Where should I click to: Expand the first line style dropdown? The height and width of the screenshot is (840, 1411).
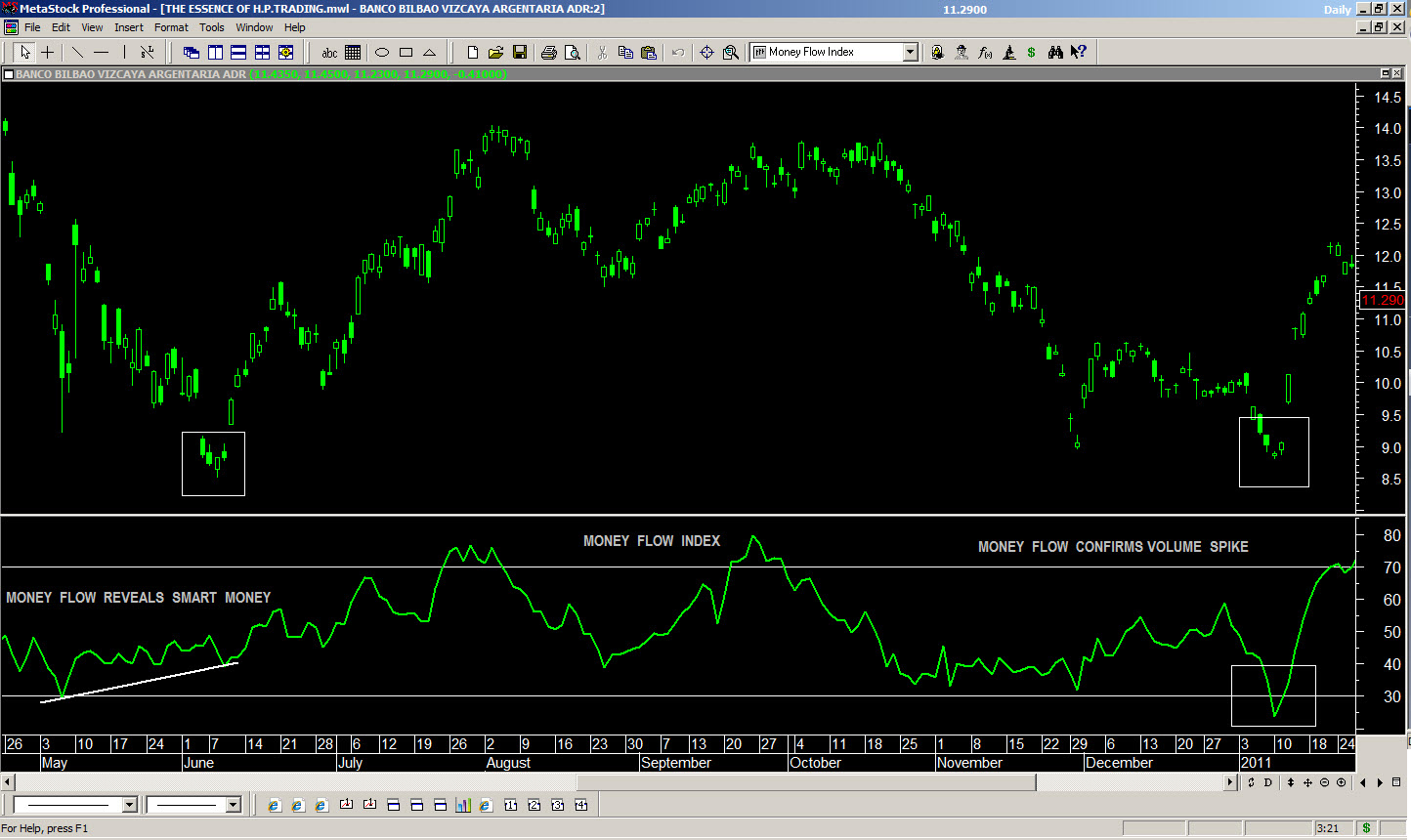tap(129, 805)
